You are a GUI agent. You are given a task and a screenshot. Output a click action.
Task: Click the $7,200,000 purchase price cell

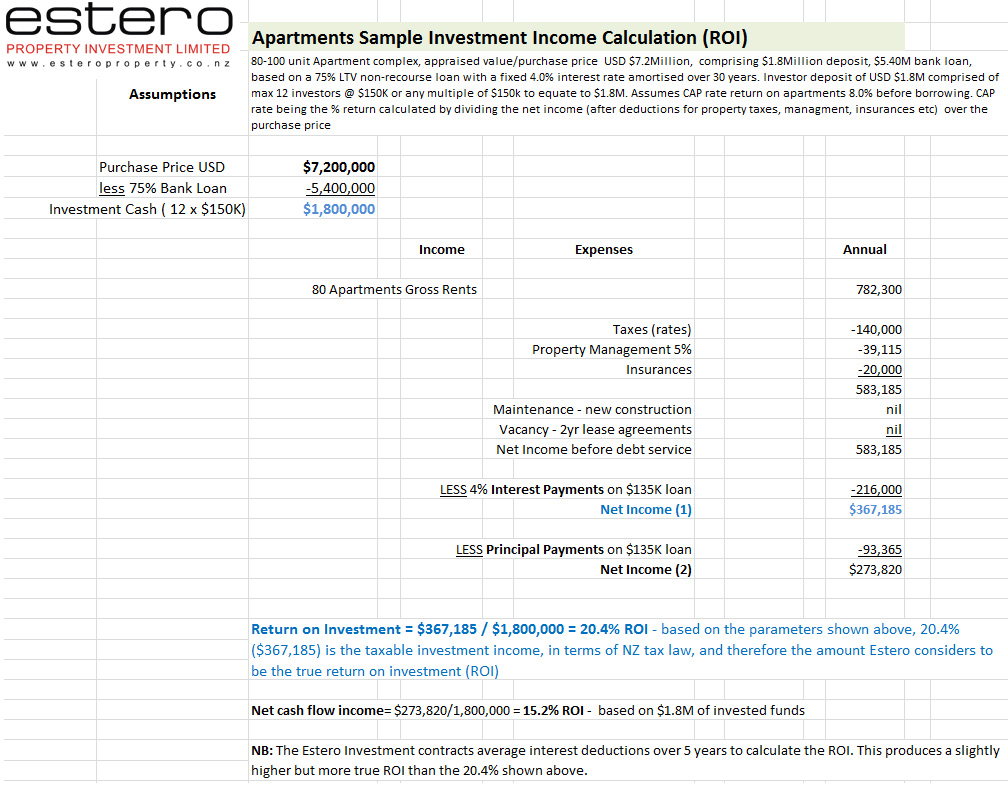point(339,167)
